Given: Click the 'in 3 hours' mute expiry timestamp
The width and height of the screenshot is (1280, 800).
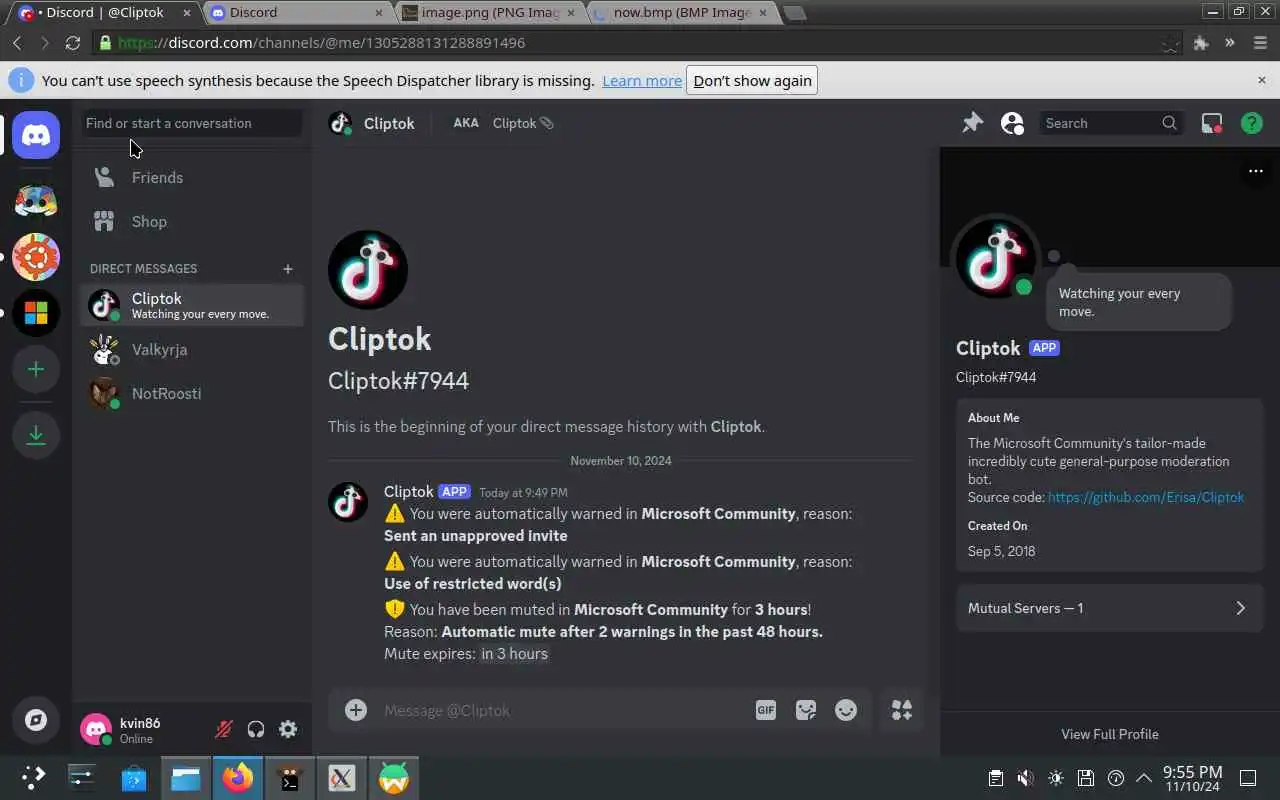Looking at the screenshot, I should pyautogui.click(x=514, y=654).
